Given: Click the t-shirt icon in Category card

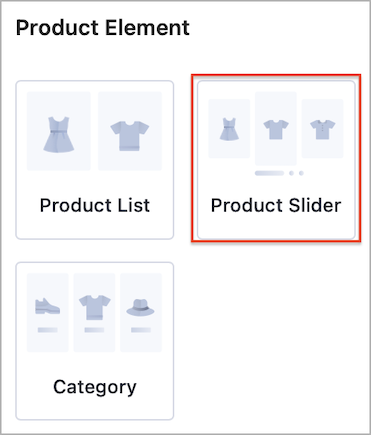Looking at the screenshot, I should 94,307.
